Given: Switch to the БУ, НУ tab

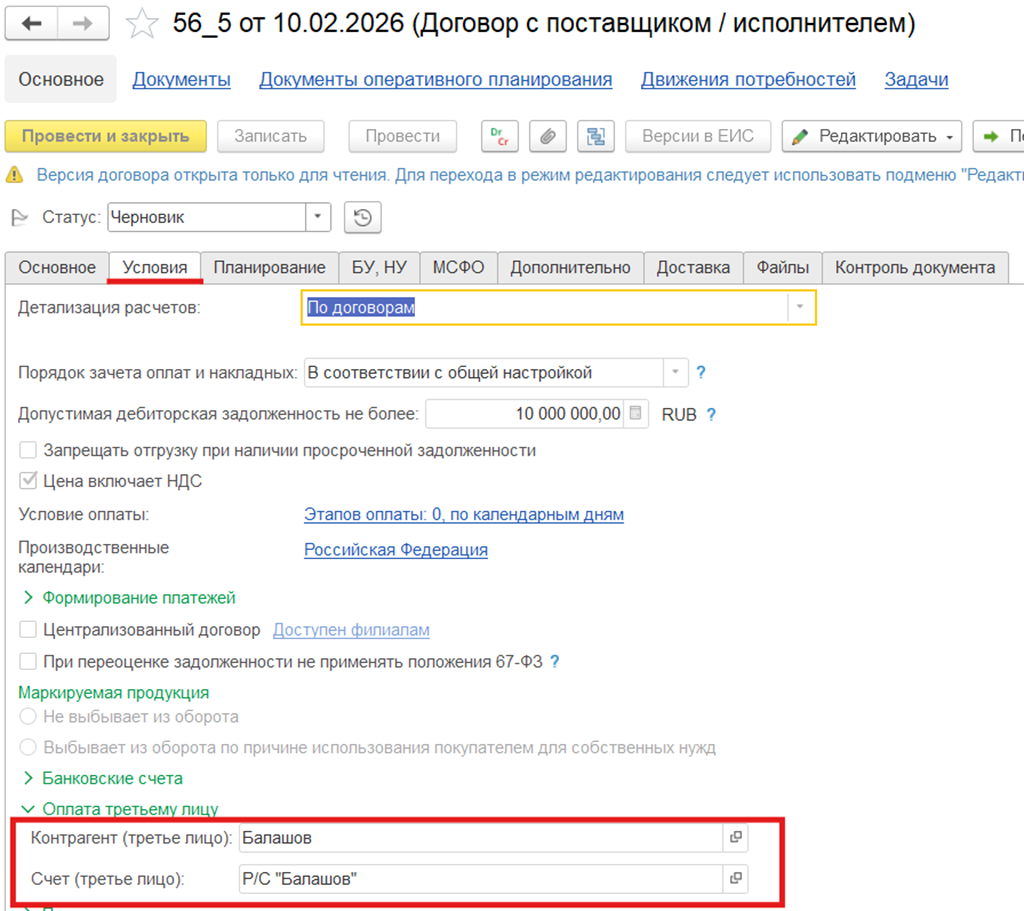Looking at the screenshot, I should click(x=379, y=267).
